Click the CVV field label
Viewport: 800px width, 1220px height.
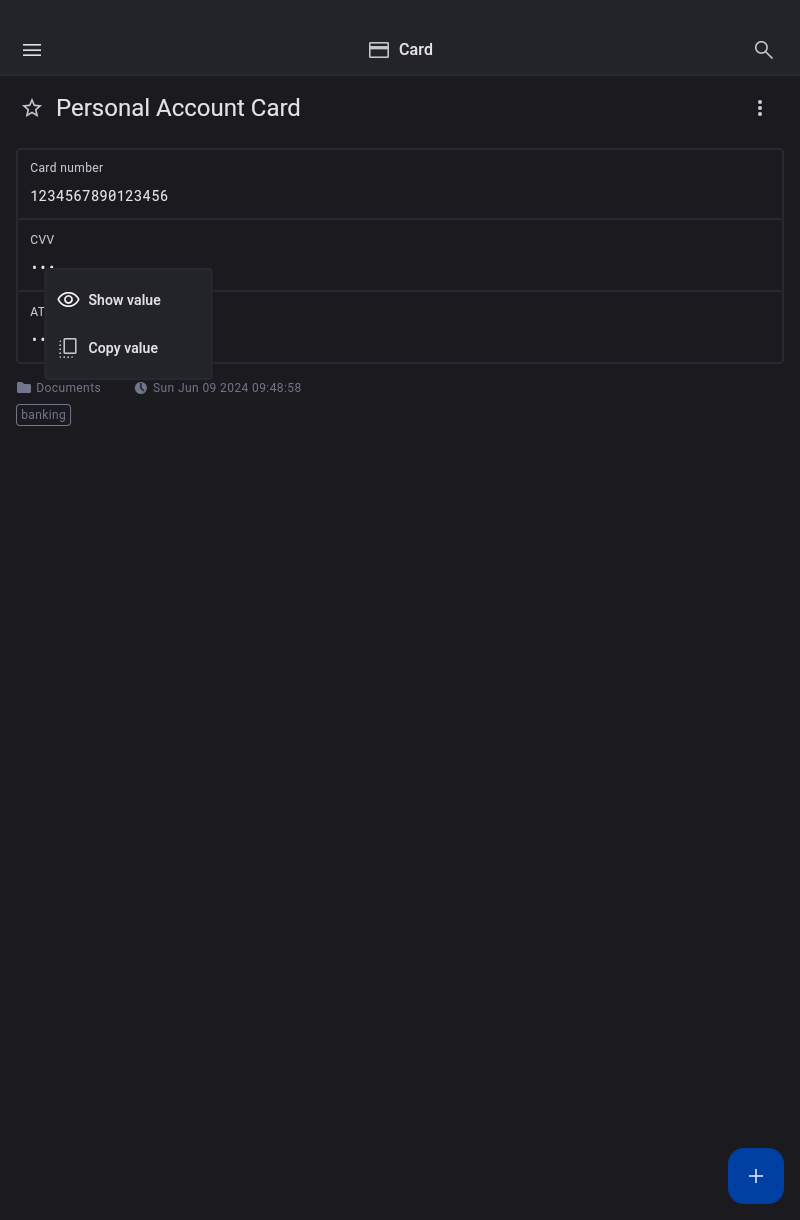[x=42, y=240]
